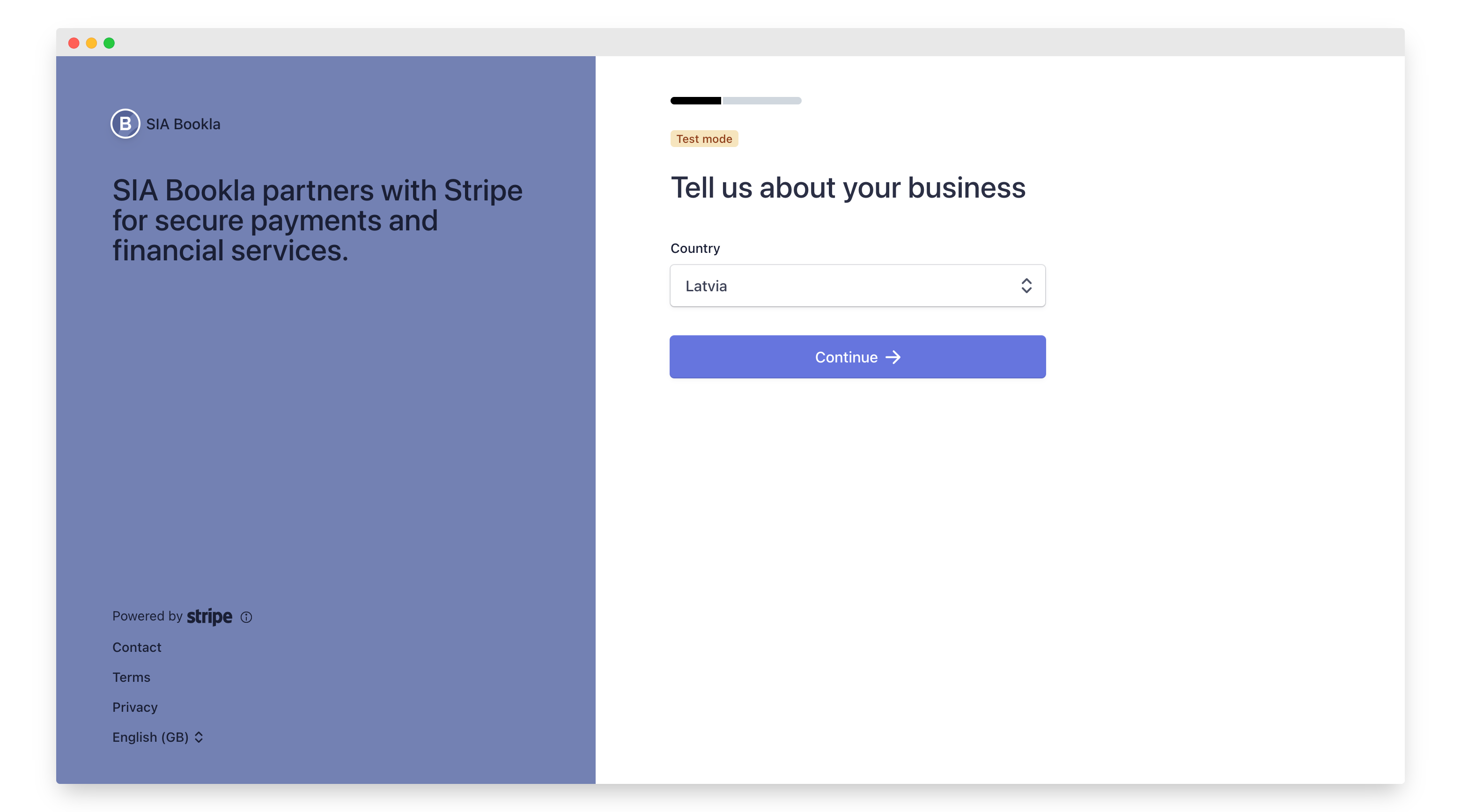
Task: Click the SIA Bookla B logo icon
Action: click(x=125, y=124)
